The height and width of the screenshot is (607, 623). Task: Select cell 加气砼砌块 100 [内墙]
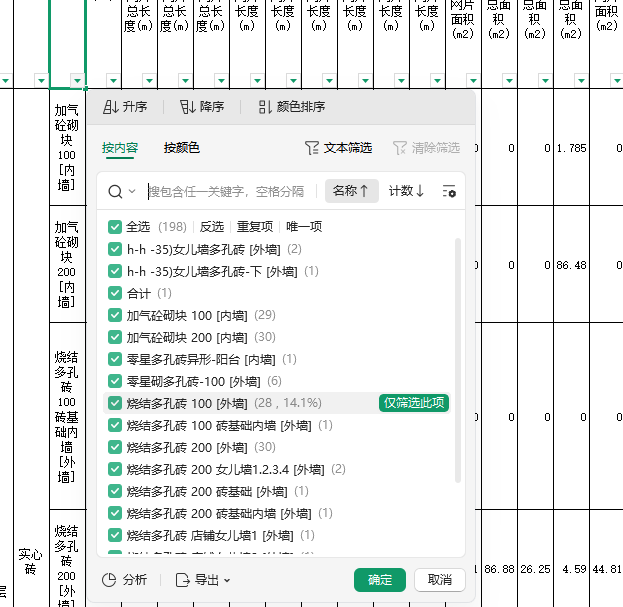67,147
